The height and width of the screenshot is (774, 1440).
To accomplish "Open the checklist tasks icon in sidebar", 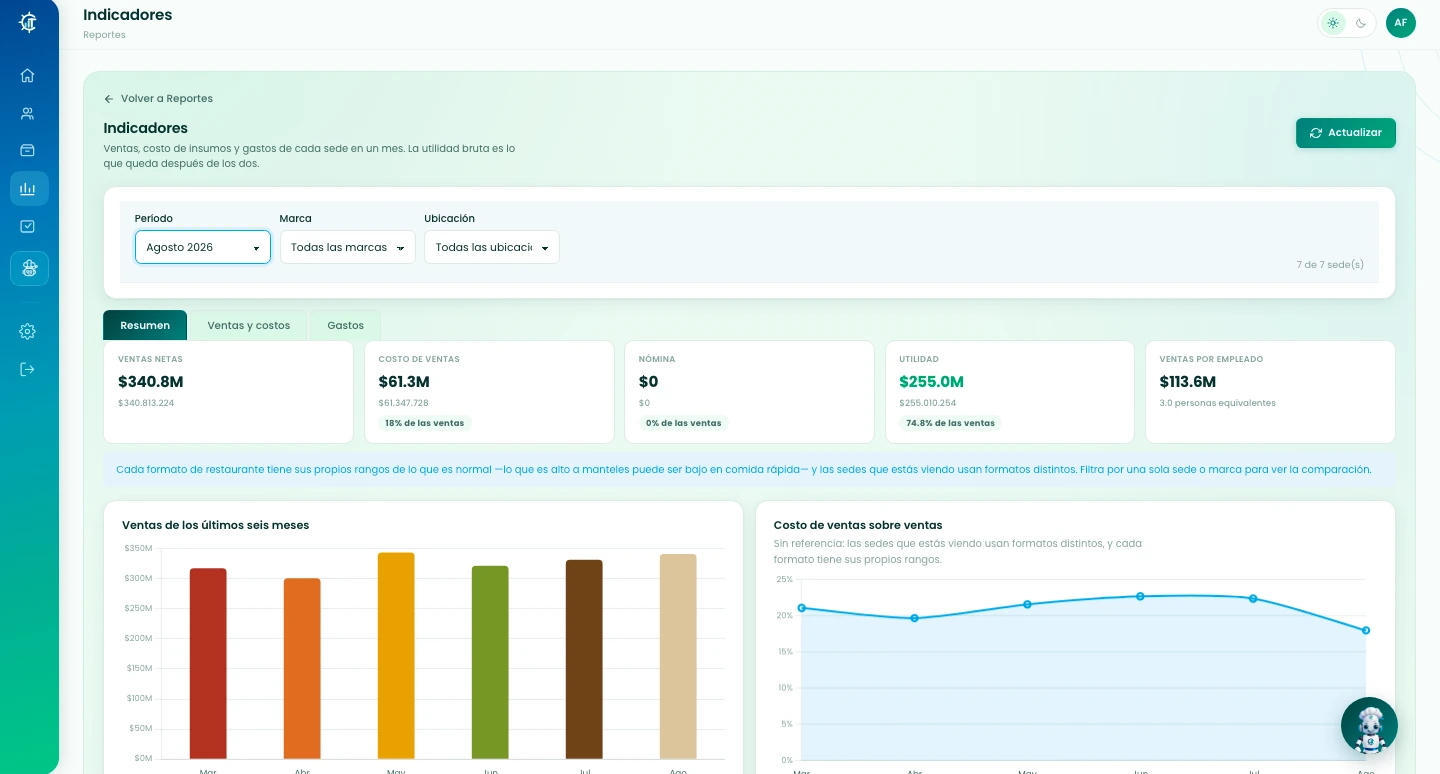I will [x=28, y=227].
